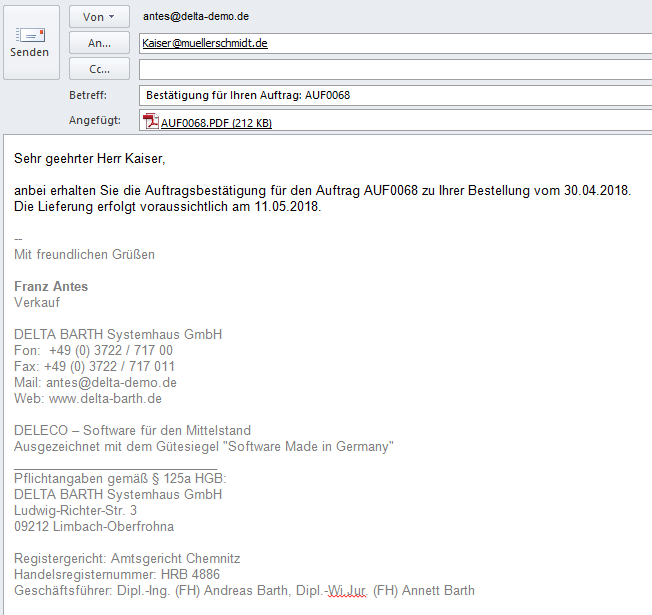
Task: Focus the Betreff subject field
Action: pos(395,96)
